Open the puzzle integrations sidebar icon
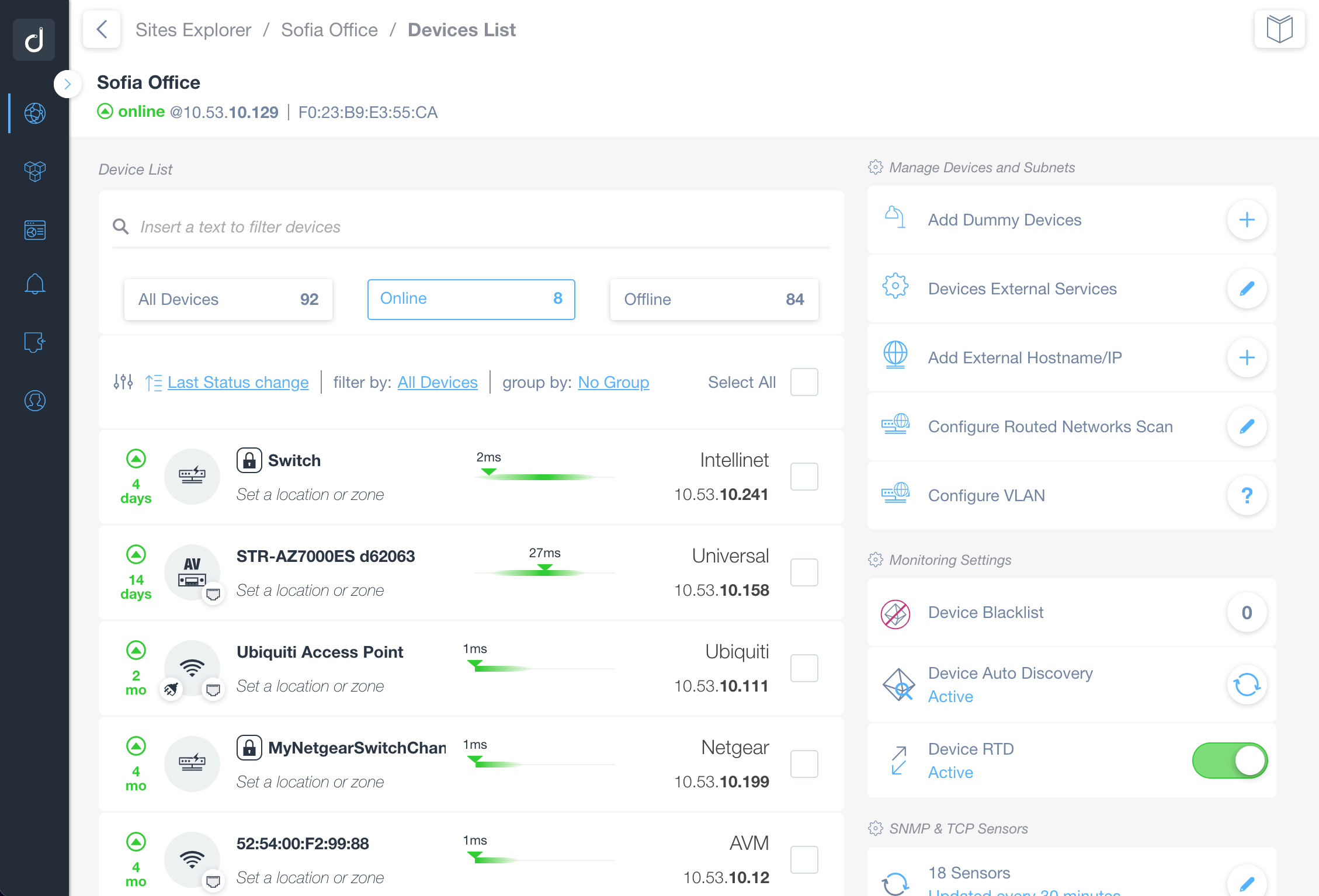This screenshot has height=896, width=1319. click(x=35, y=342)
